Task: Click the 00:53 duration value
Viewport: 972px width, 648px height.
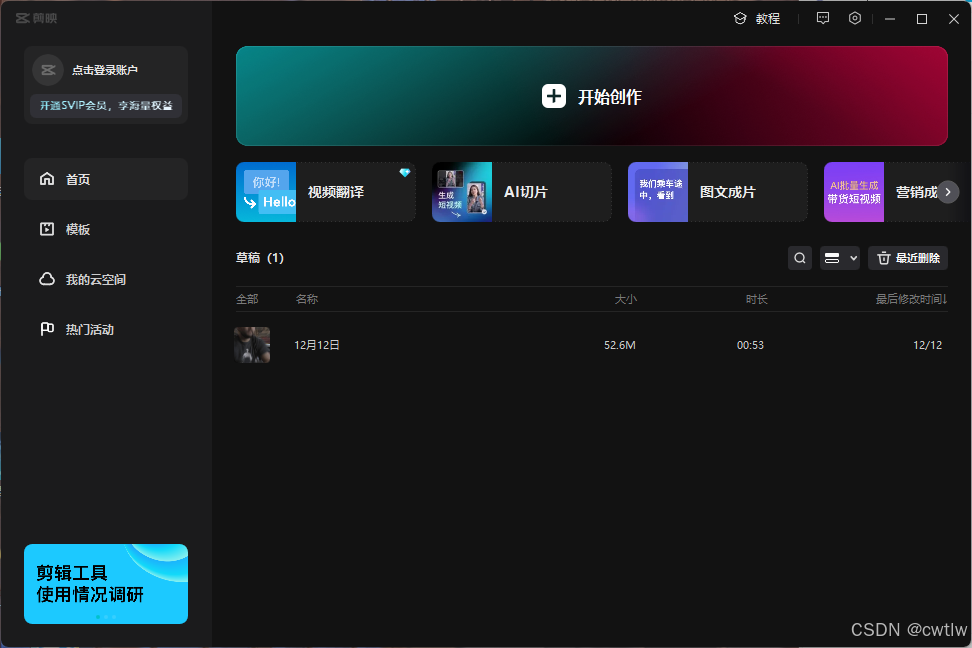Action: (750, 345)
